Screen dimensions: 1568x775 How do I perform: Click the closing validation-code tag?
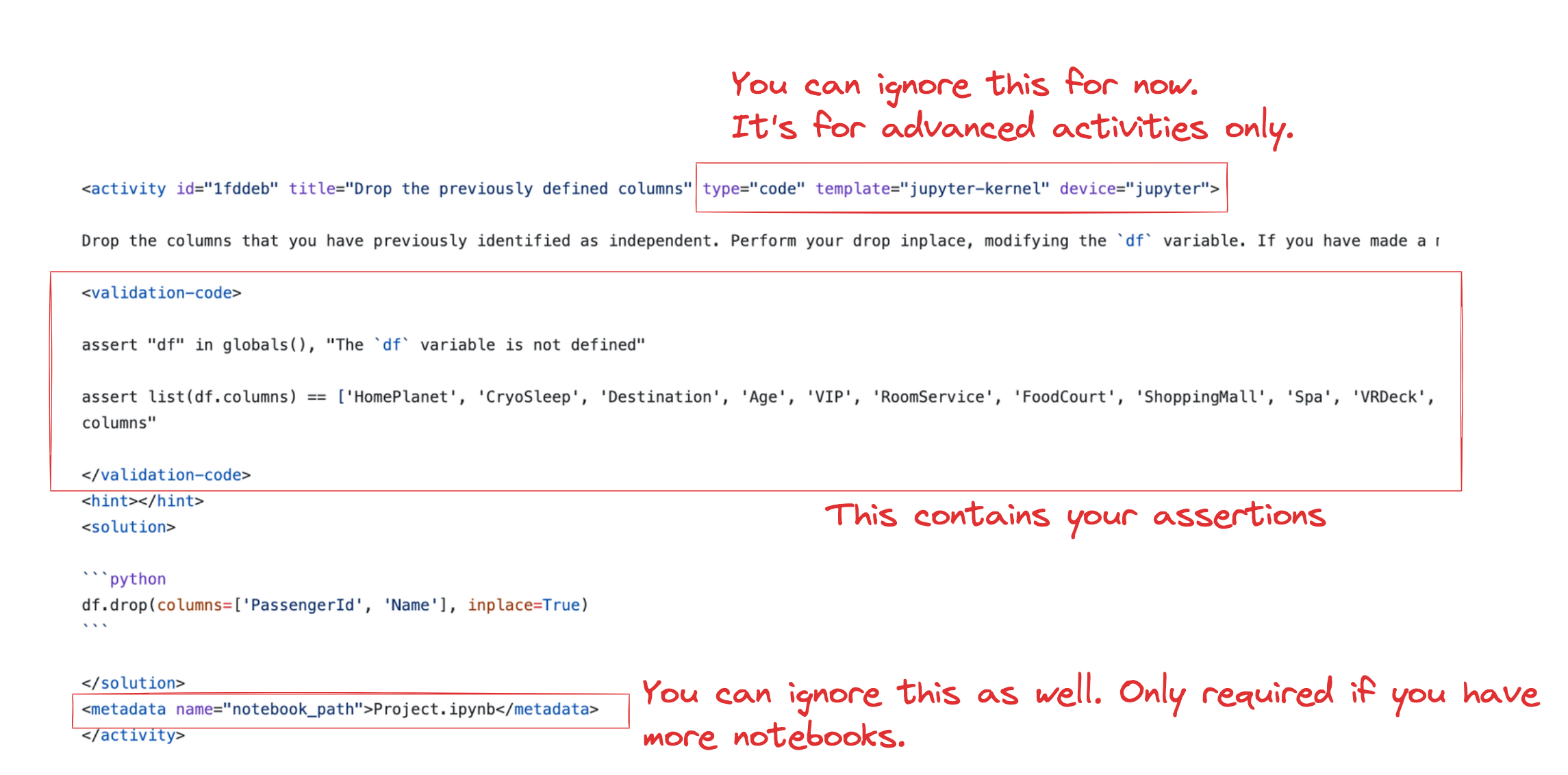pos(166,475)
